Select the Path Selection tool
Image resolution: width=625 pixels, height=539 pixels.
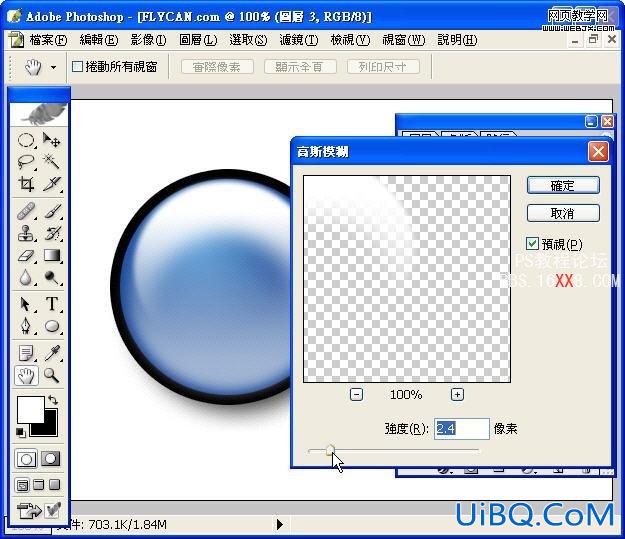pos(26,304)
